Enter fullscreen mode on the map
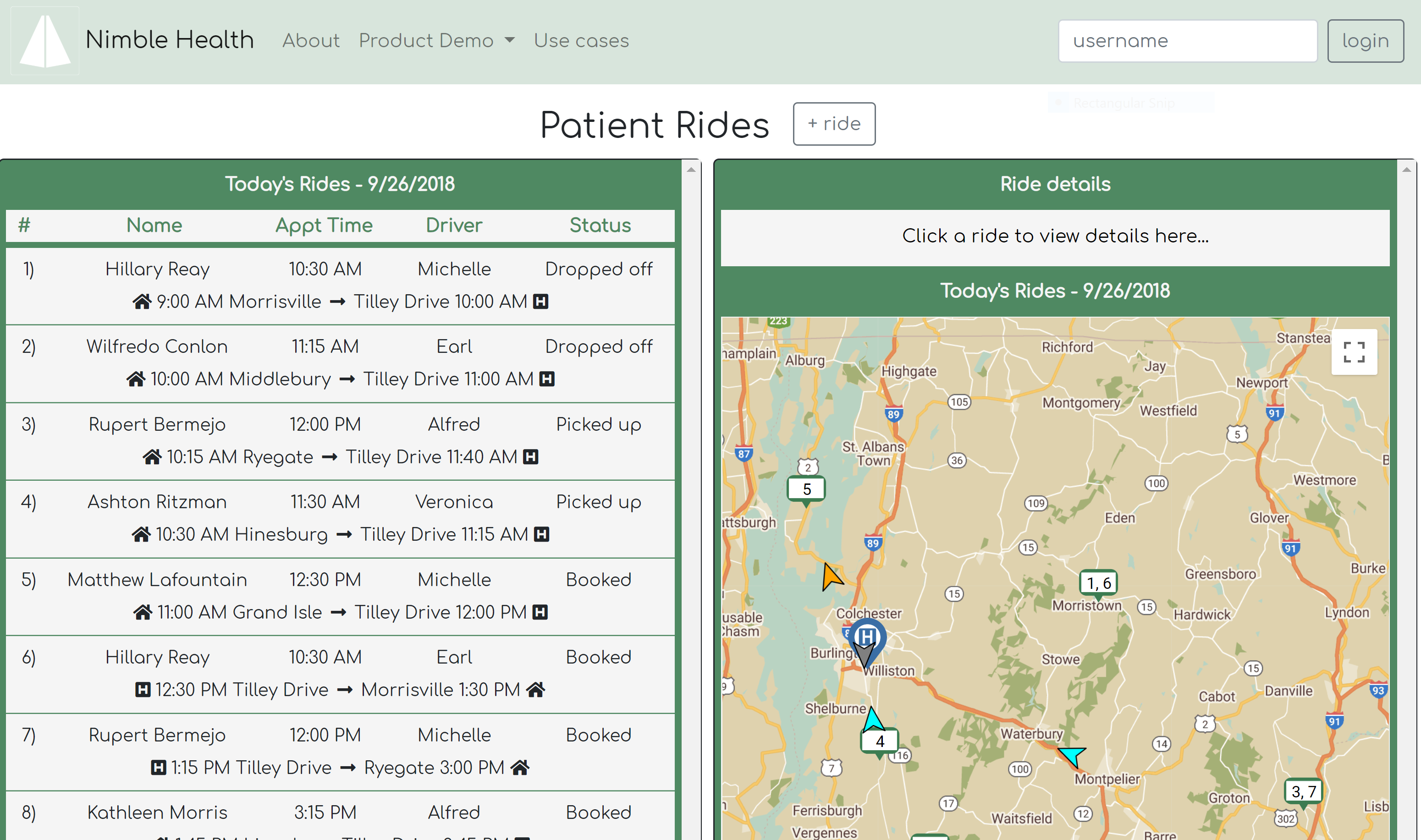 pos(1354,352)
